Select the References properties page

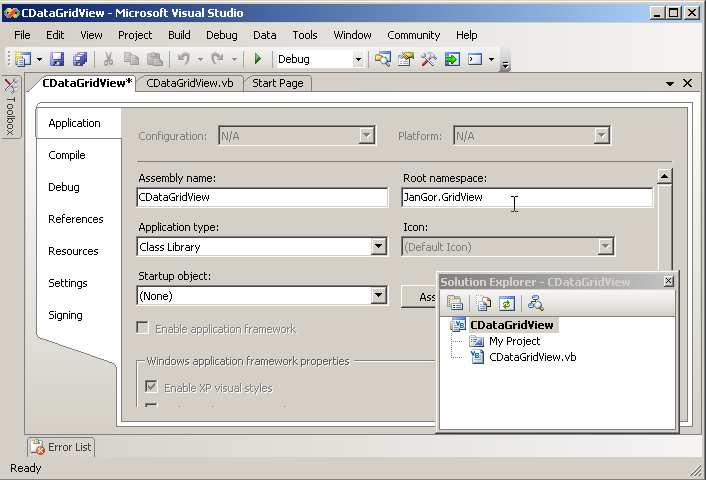coord(76,219)
